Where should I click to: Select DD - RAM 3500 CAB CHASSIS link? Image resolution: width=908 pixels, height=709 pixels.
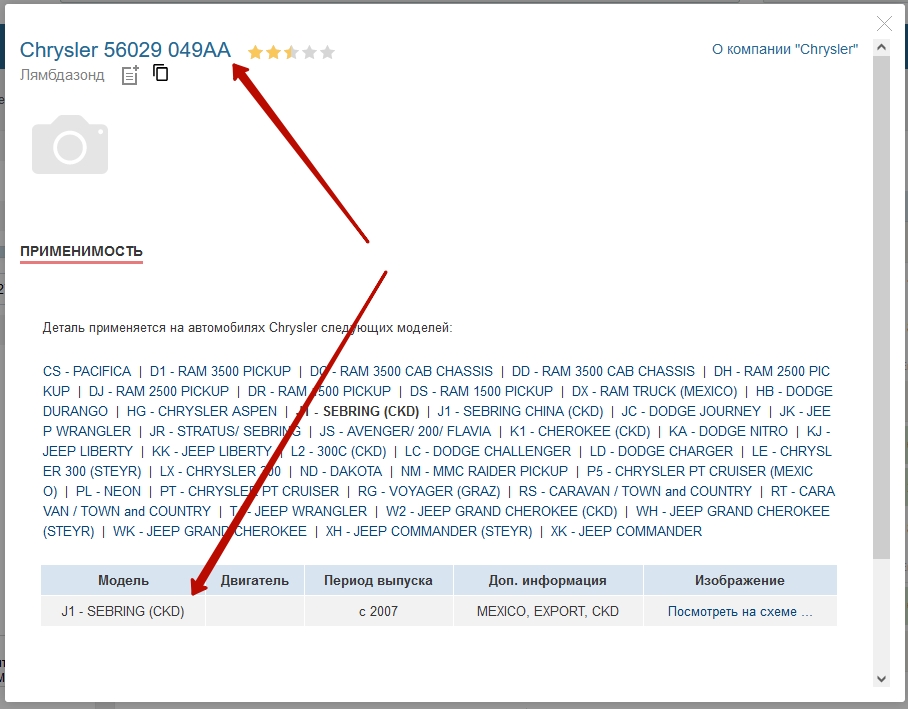(x=603, y=371)
